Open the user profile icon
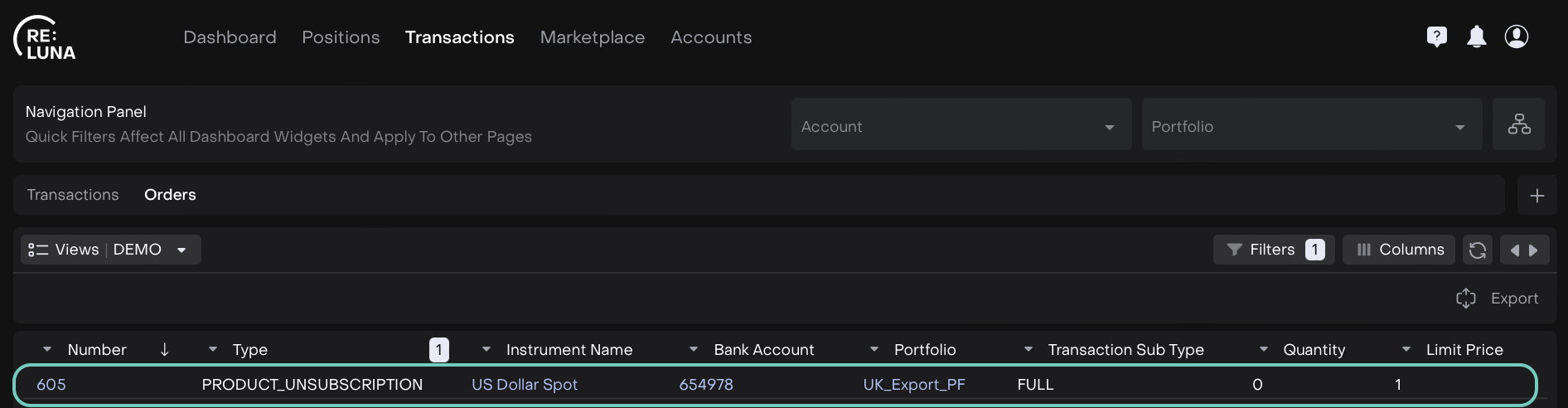Screen dimensions: 1568x408 coord(1516,36)
